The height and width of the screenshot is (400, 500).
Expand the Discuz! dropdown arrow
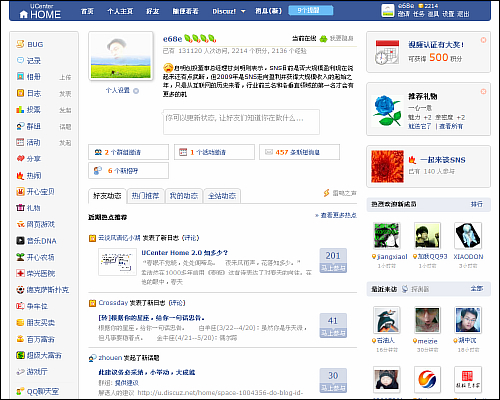pyautogui.click(x=243, y=11)
